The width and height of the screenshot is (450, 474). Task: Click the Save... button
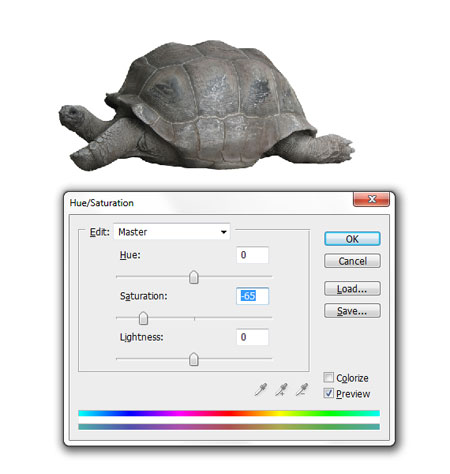click(x=352, y=311)
